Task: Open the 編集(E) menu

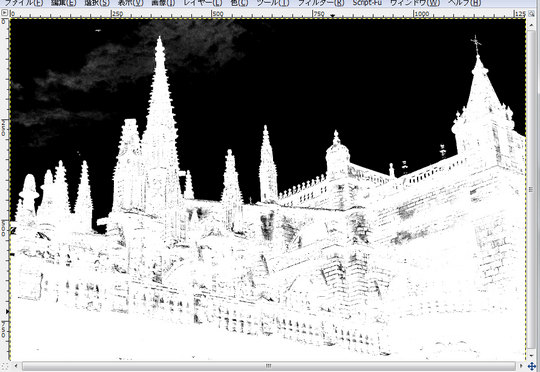Action: (64, 3)
